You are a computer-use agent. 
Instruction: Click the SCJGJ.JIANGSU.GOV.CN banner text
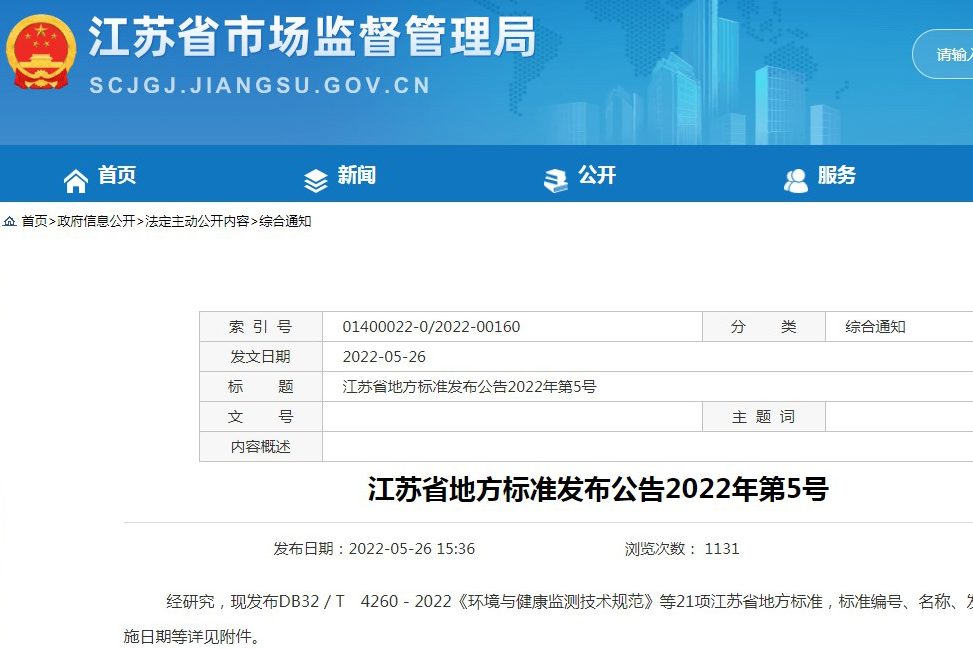tap(260, 86)
